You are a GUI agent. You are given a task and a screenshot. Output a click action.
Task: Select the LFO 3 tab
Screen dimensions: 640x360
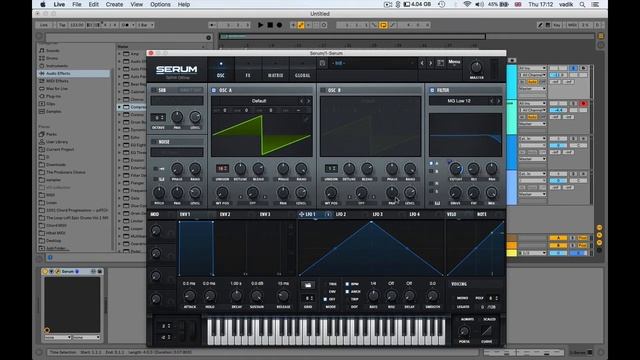[378, 214]
